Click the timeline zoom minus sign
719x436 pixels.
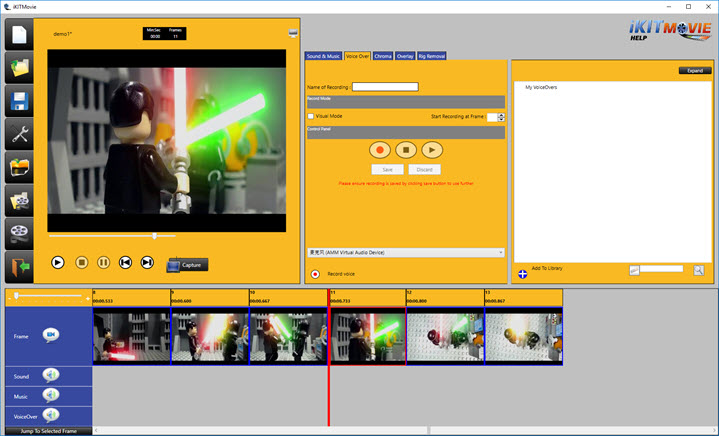click(x=9, y=299)
